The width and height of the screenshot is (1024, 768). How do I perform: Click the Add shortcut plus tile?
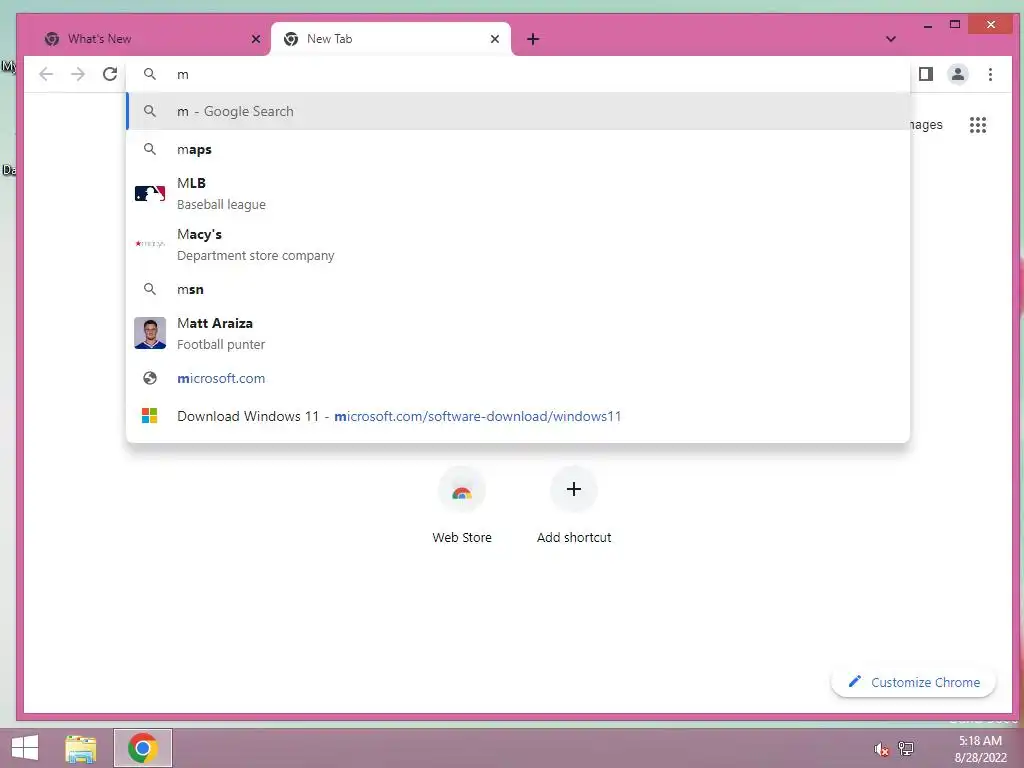coord(573,489)
